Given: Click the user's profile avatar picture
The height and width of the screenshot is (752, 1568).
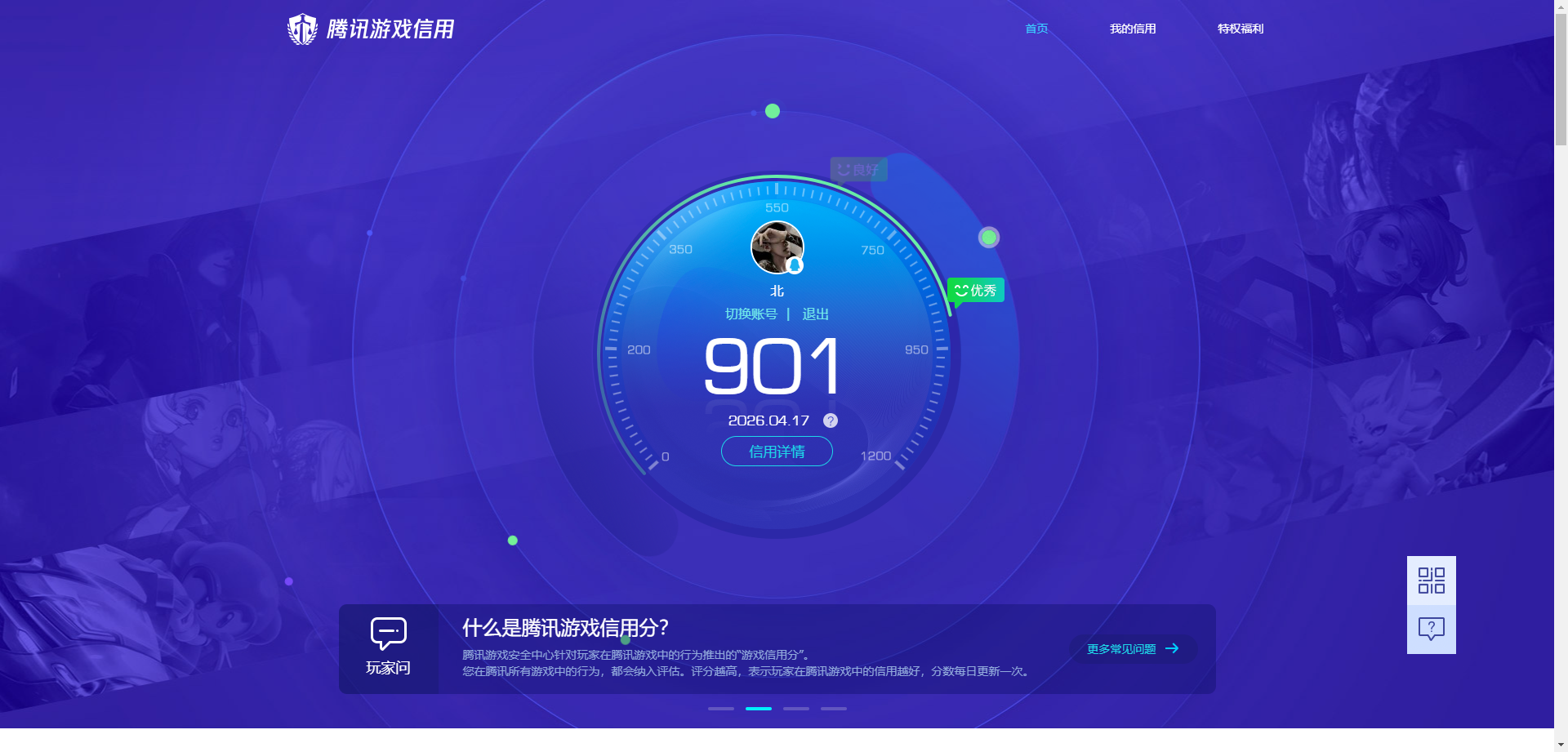Looking at the screenshot, I should click(x=776, y=247).
